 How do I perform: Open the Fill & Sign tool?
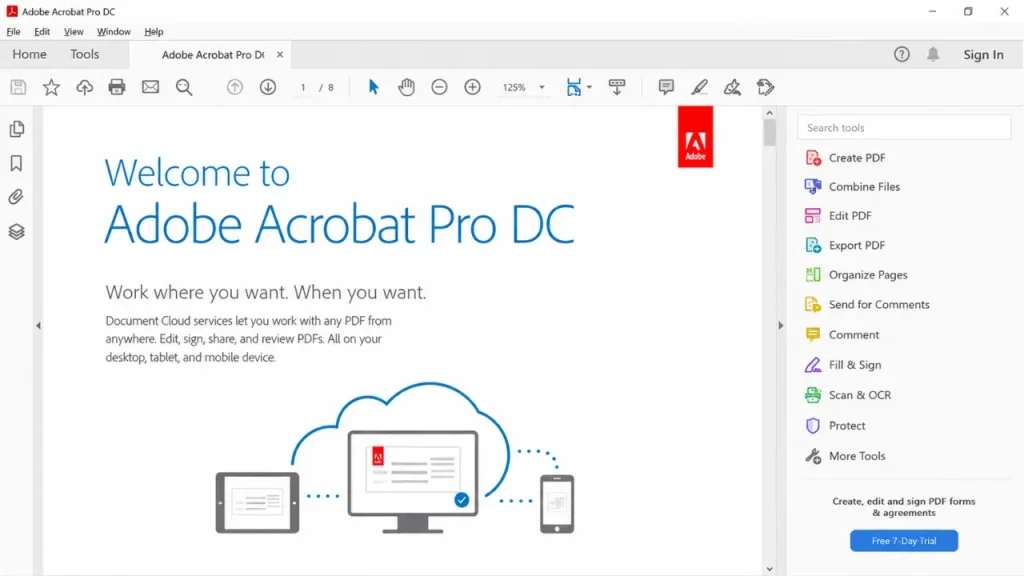842,365
